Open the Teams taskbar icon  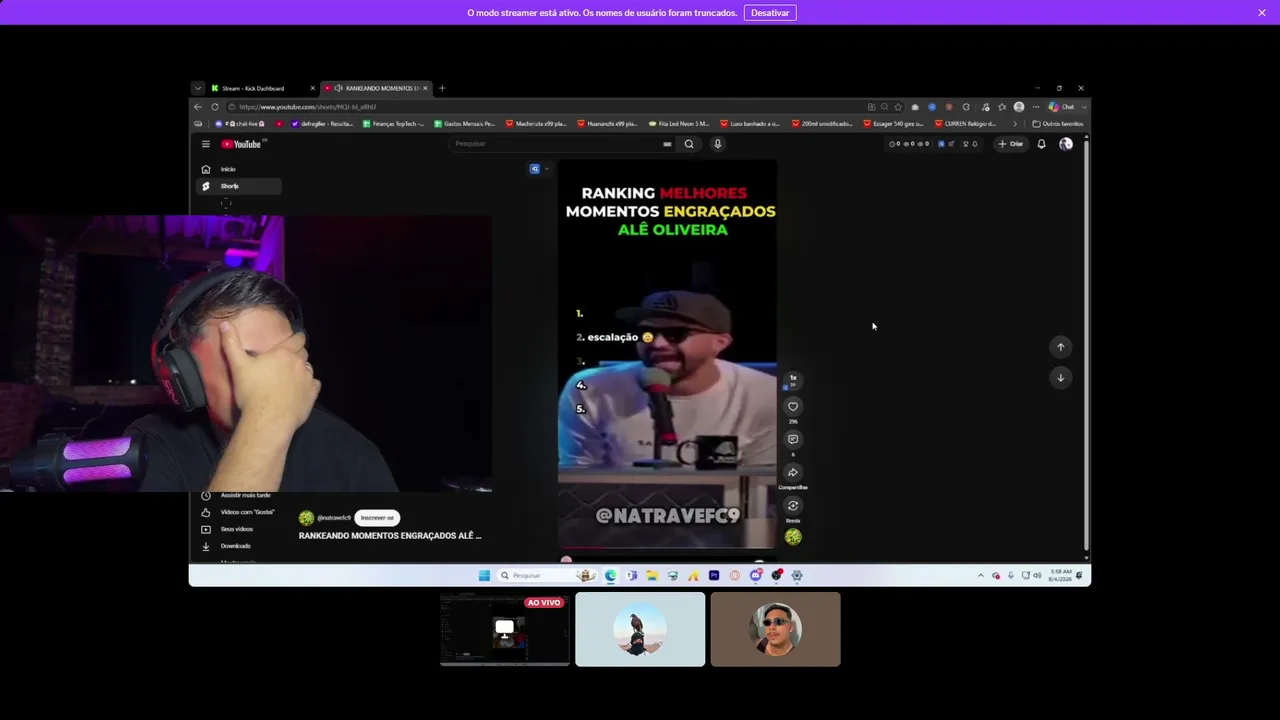tap(631, 575)
